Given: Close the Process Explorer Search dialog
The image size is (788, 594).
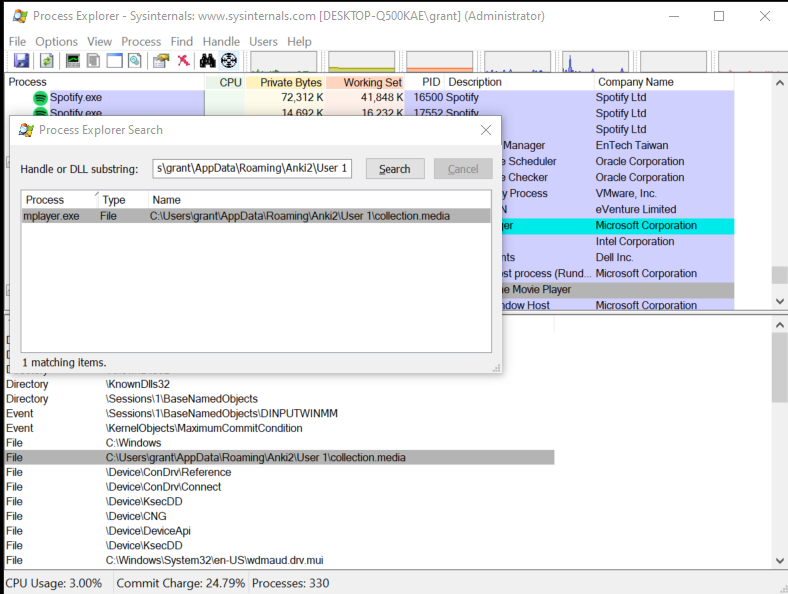Looking at the screenshot, I should [485, 130].
